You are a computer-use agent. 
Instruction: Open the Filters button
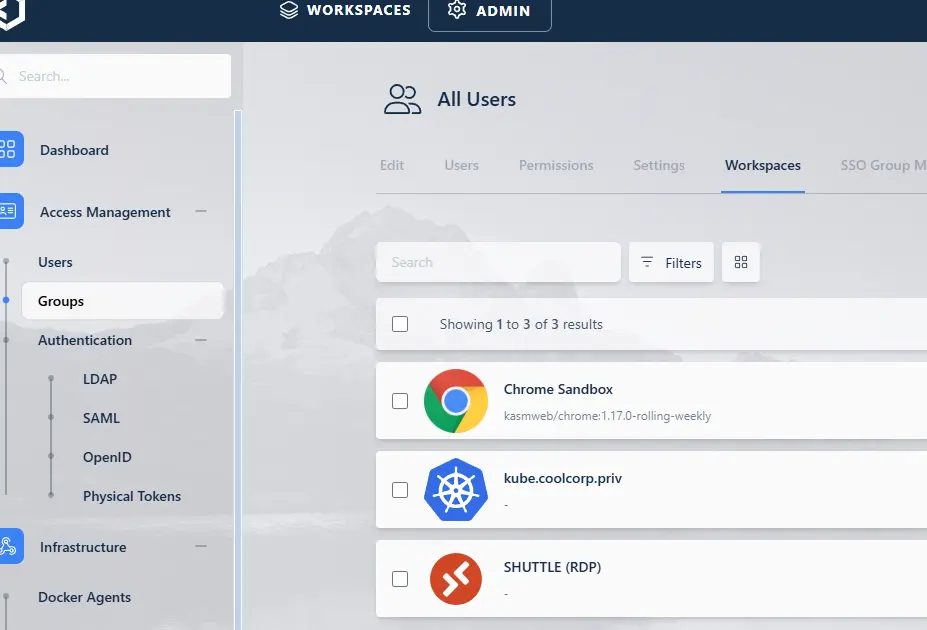[671, 262]
